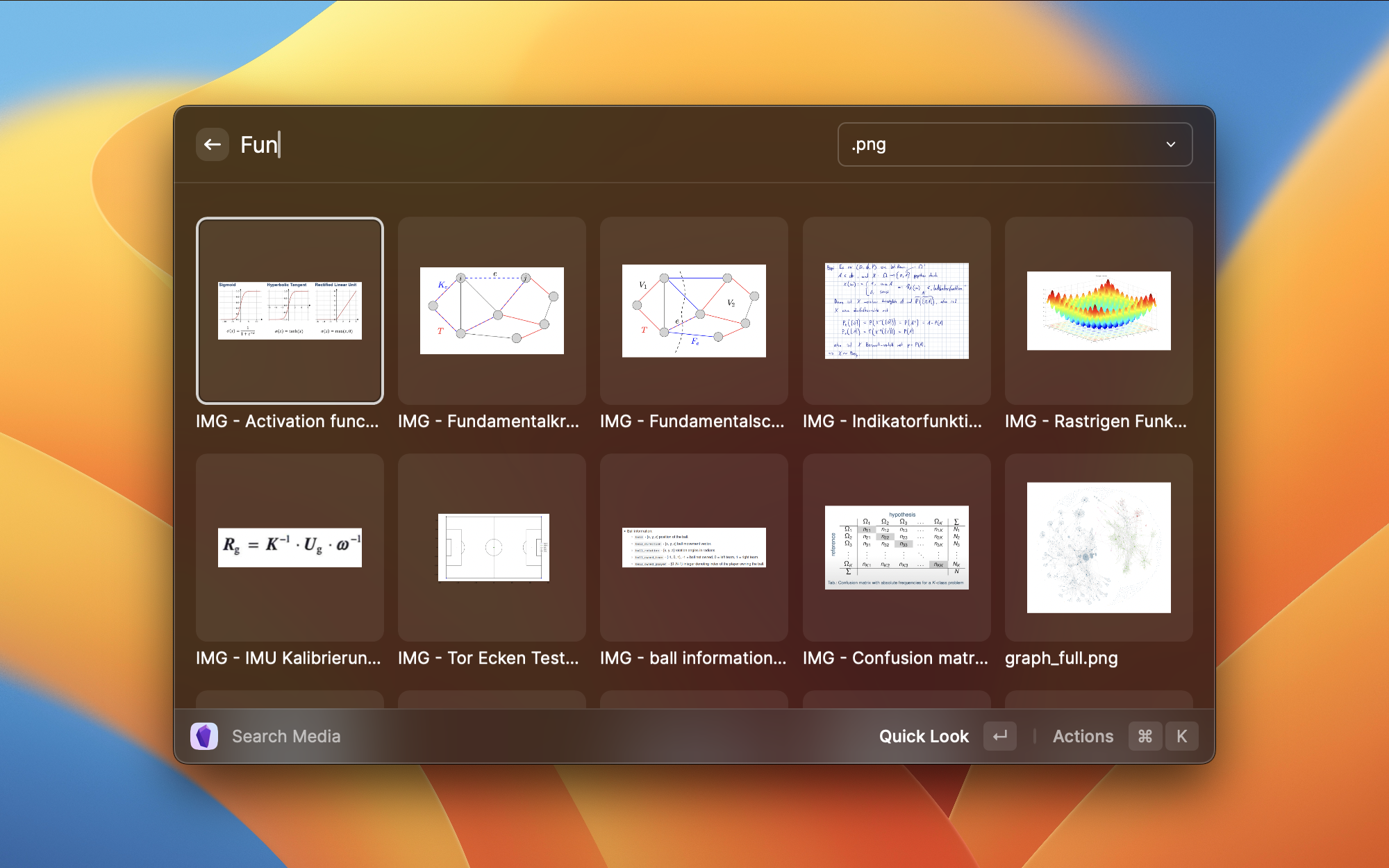Click the 'IMG - Fundamentalkr...' label
Image resolution: width=1389 pixels, height=868 pixels.
pos(488,422)
